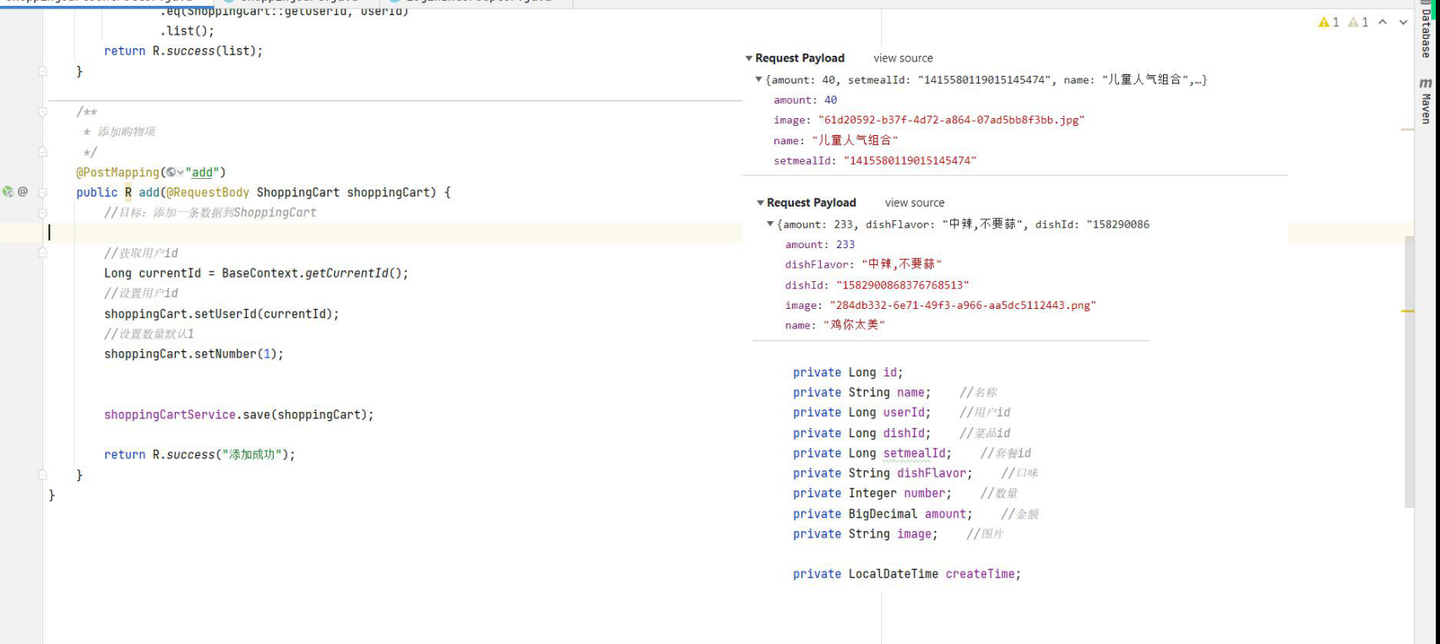
Task: Toggle fold marker at add method end
Action: 42,475
